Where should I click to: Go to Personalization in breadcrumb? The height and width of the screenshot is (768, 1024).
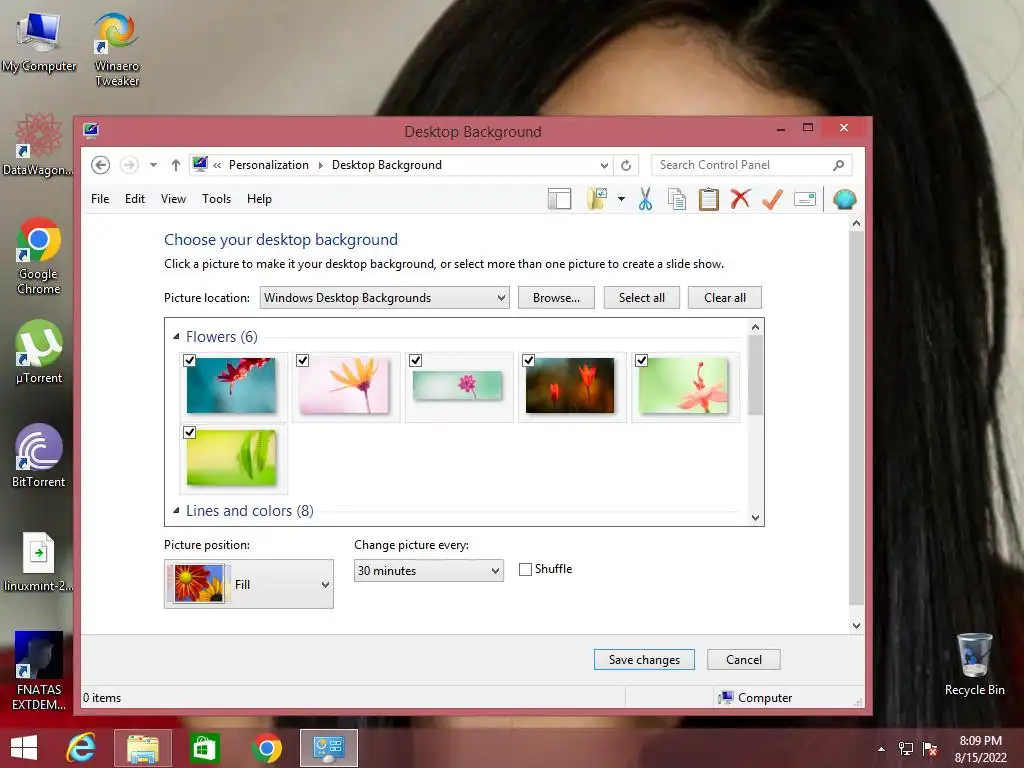(268, 165)
